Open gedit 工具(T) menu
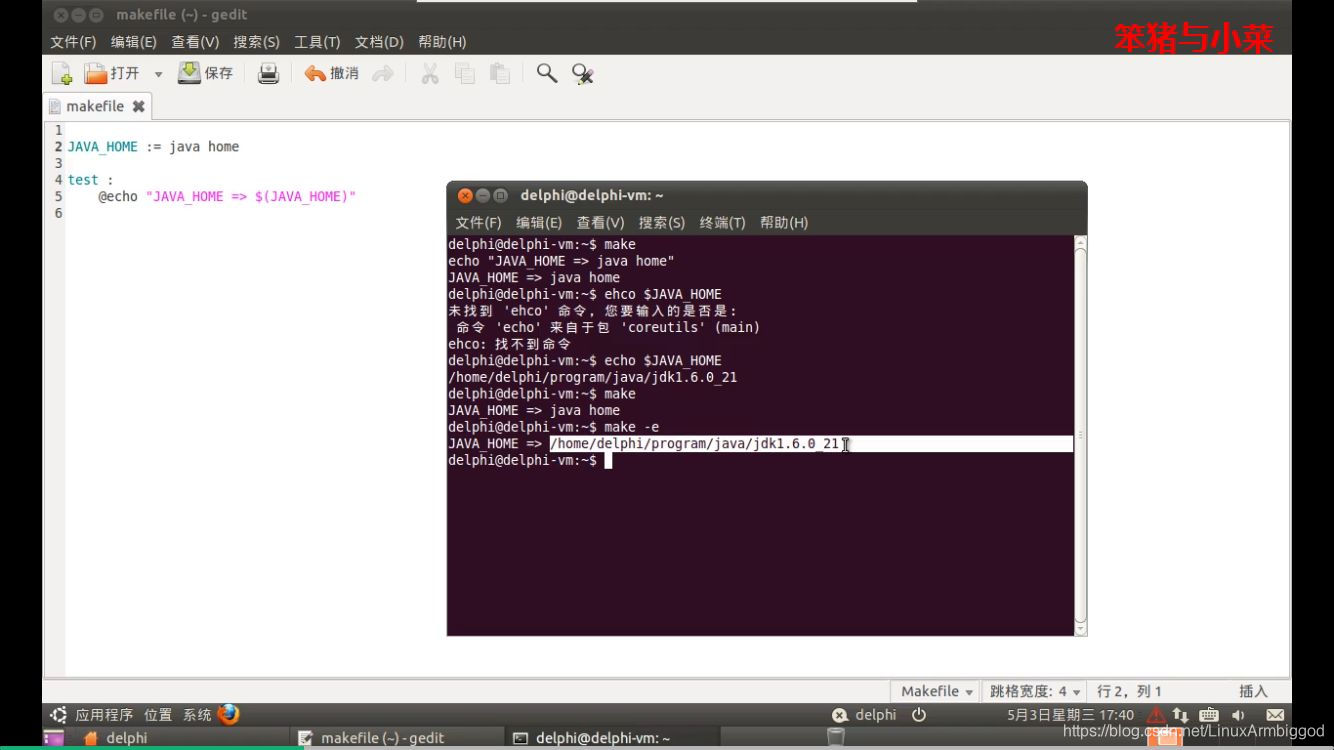The image size is (1334, 750). coord(317,42)
